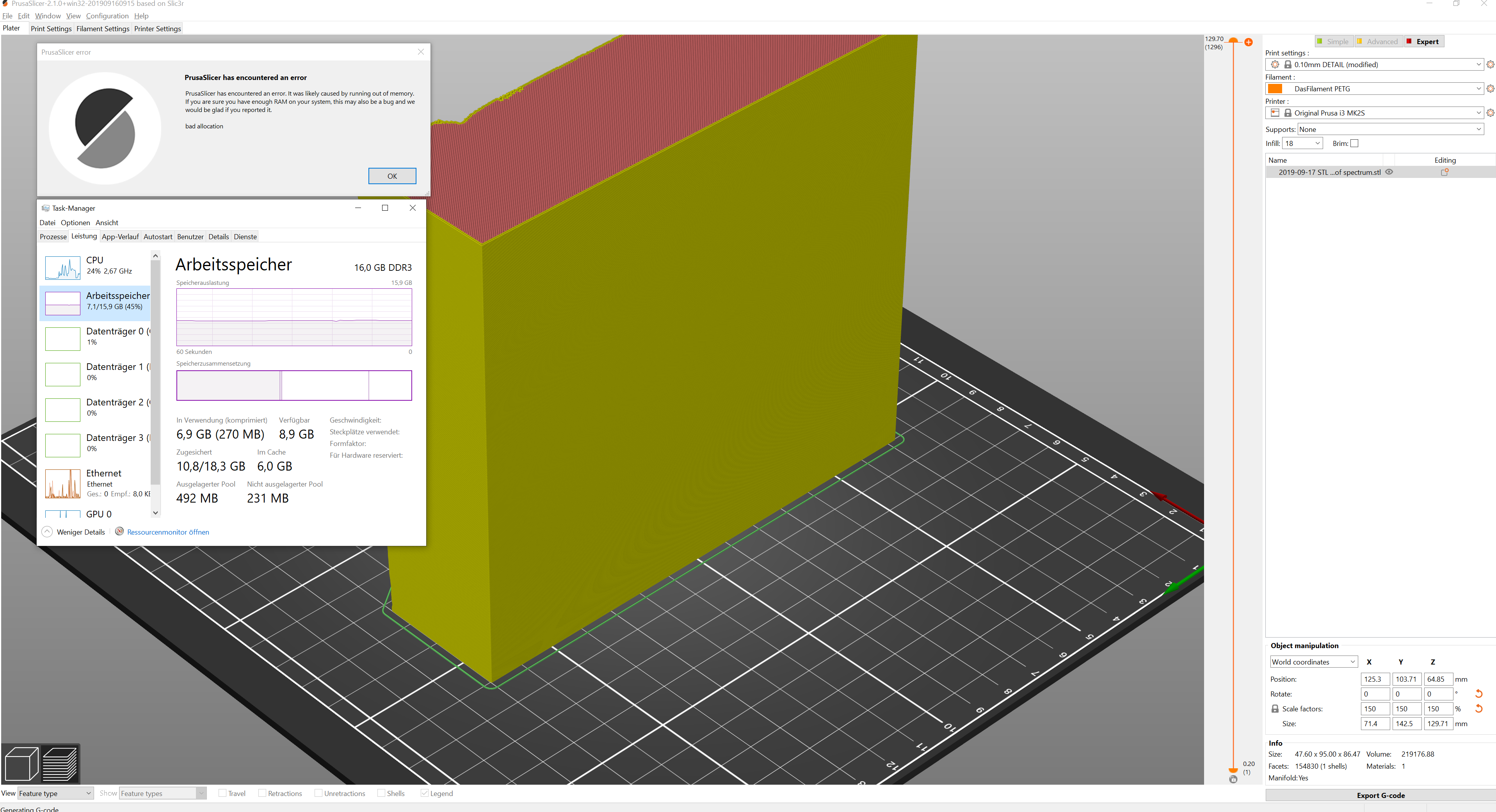Viewport: 1496px width, 812px height.
Task: Open the Show Feature types dropdown
Action: click(163, 793)
